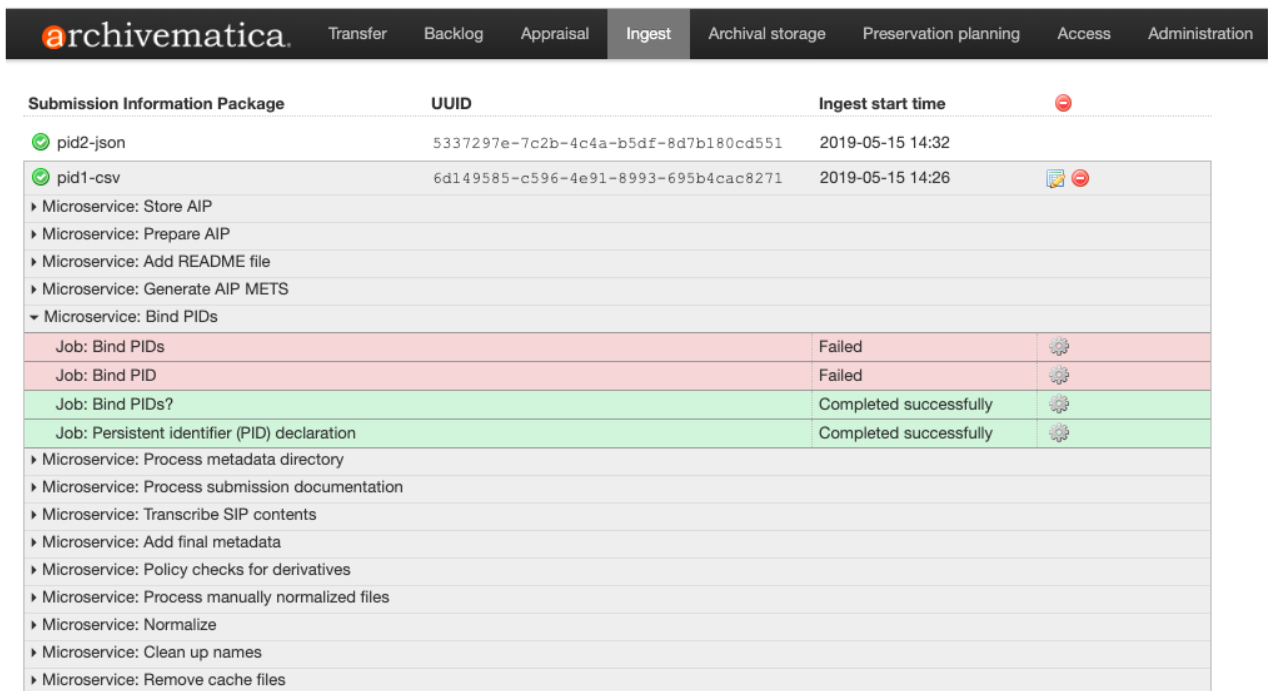
Task: Click the UUID column header
Action: coord(452,104)
